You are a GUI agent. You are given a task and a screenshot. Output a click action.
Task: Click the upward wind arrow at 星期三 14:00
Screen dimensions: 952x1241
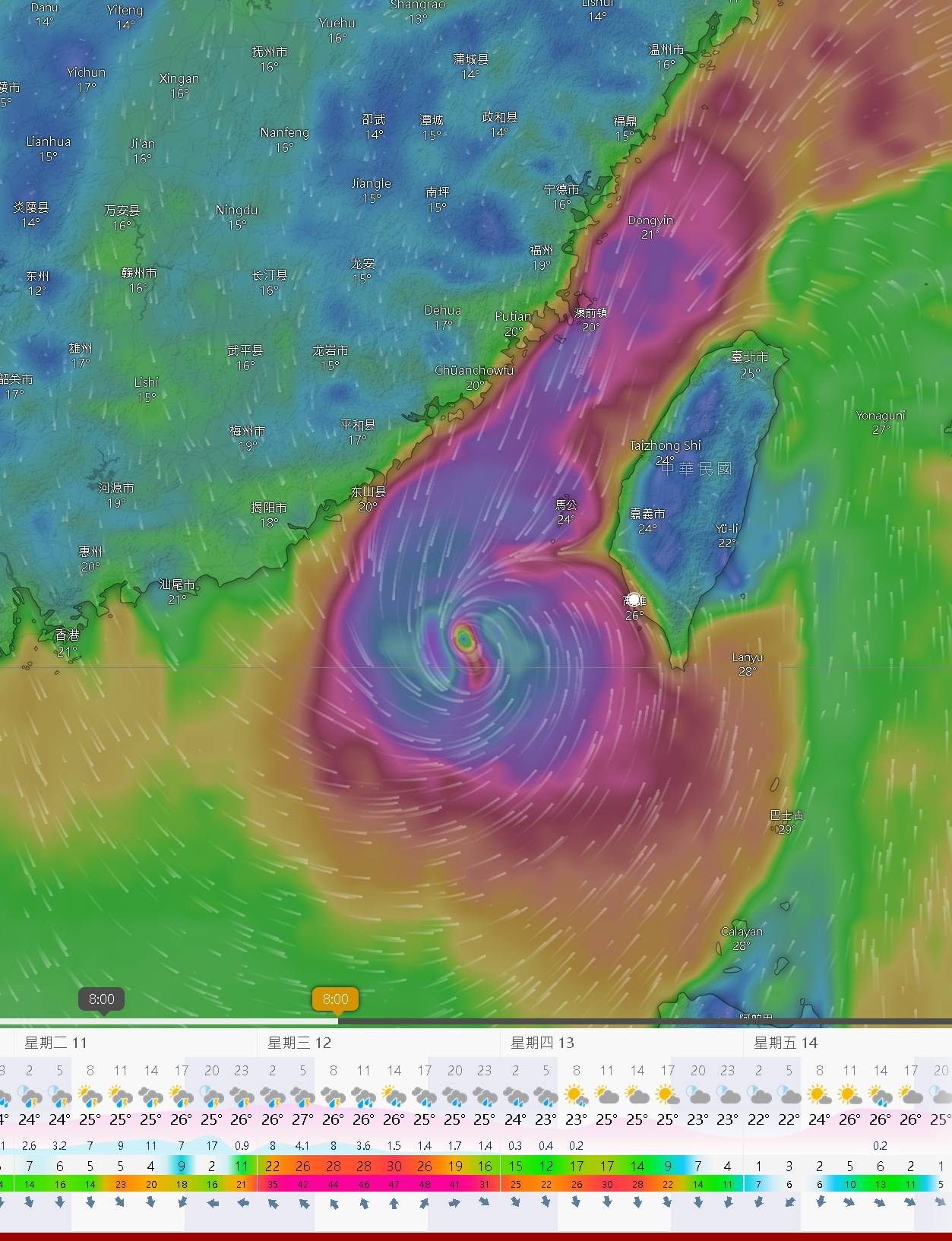[394, 1203]
